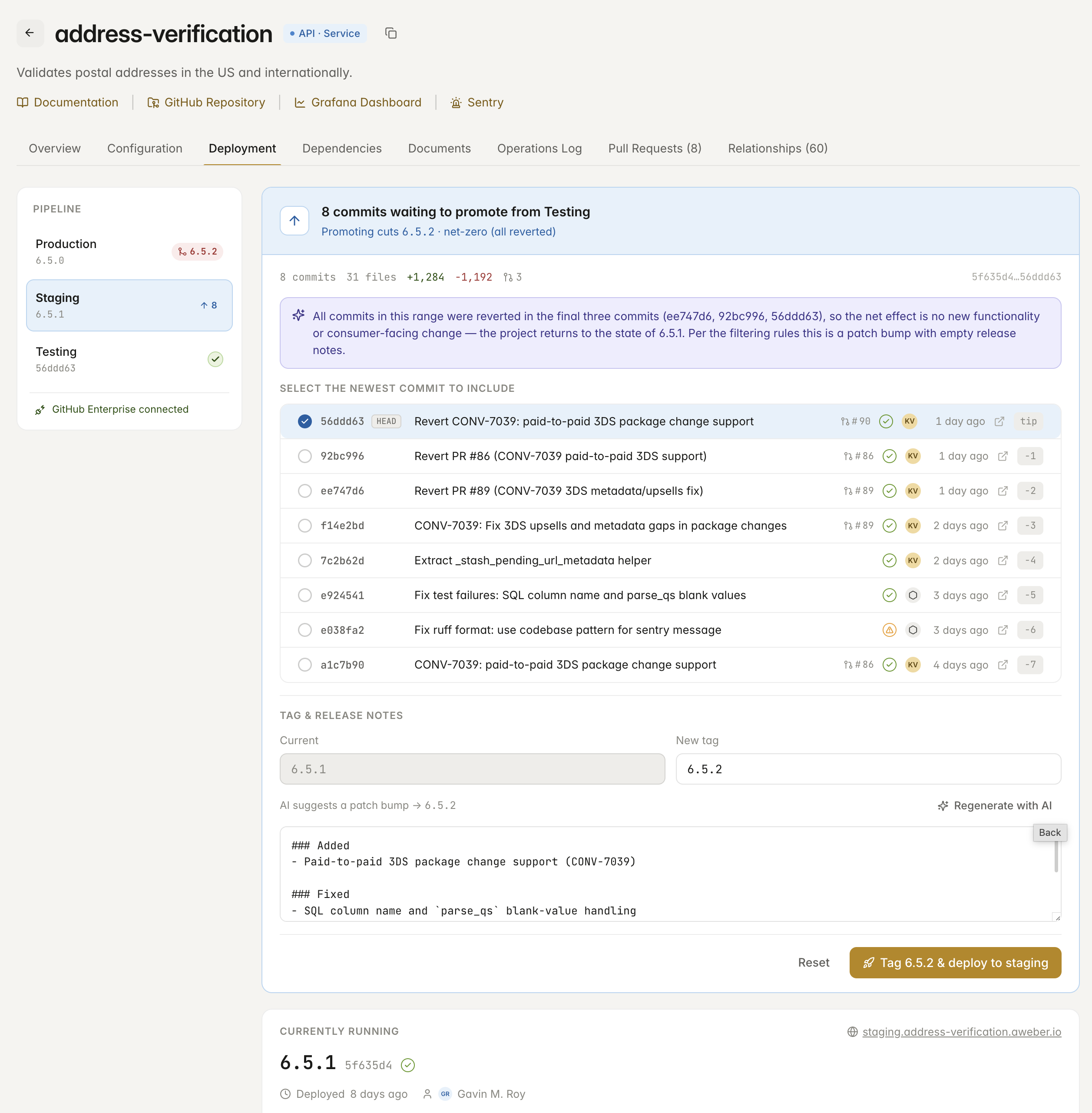Select commit 7c2b62d radio button

pyautogui.click(x=304, y=560)
